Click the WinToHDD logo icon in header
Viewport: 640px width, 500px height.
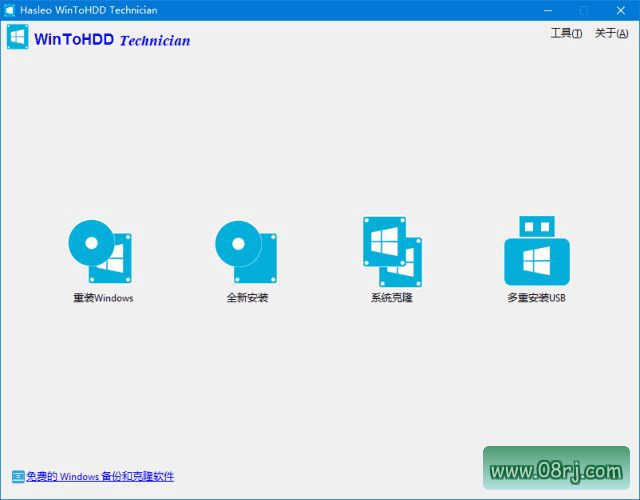(17, 38)
